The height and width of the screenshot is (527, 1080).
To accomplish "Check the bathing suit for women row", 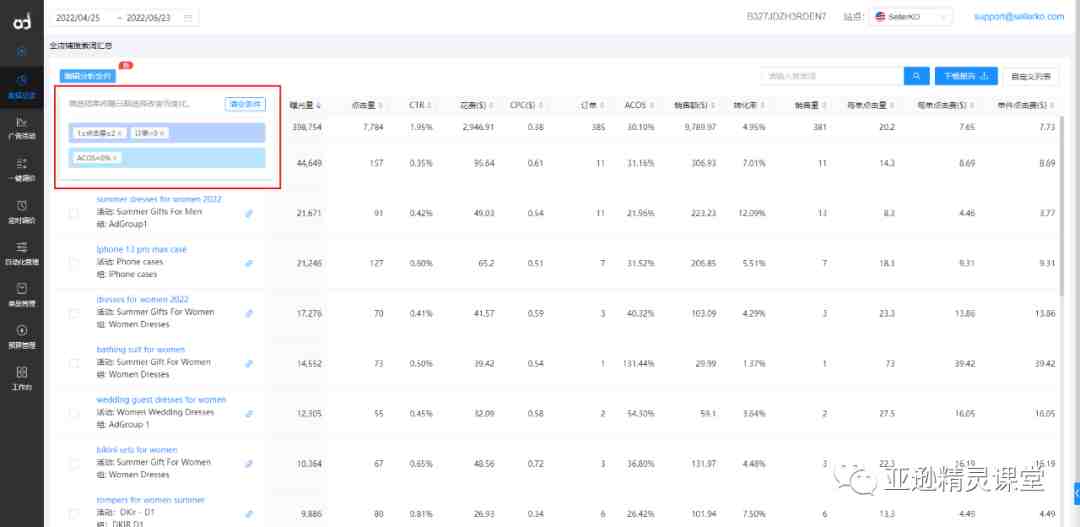I will (74, 364).
